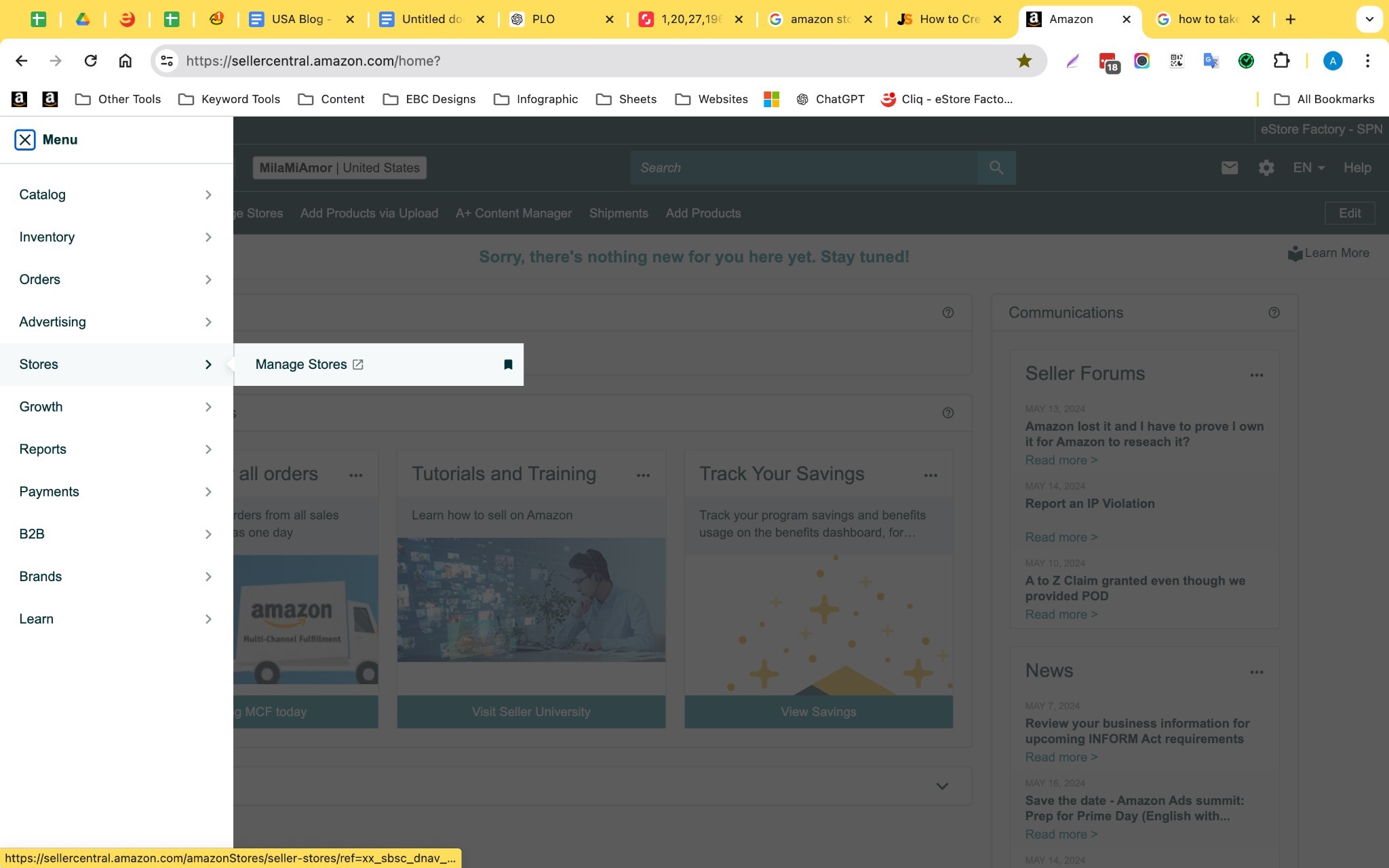Open News more options ellipsis
Viewport: 1389px width, 868px height.
click(x=1257, y=672)
